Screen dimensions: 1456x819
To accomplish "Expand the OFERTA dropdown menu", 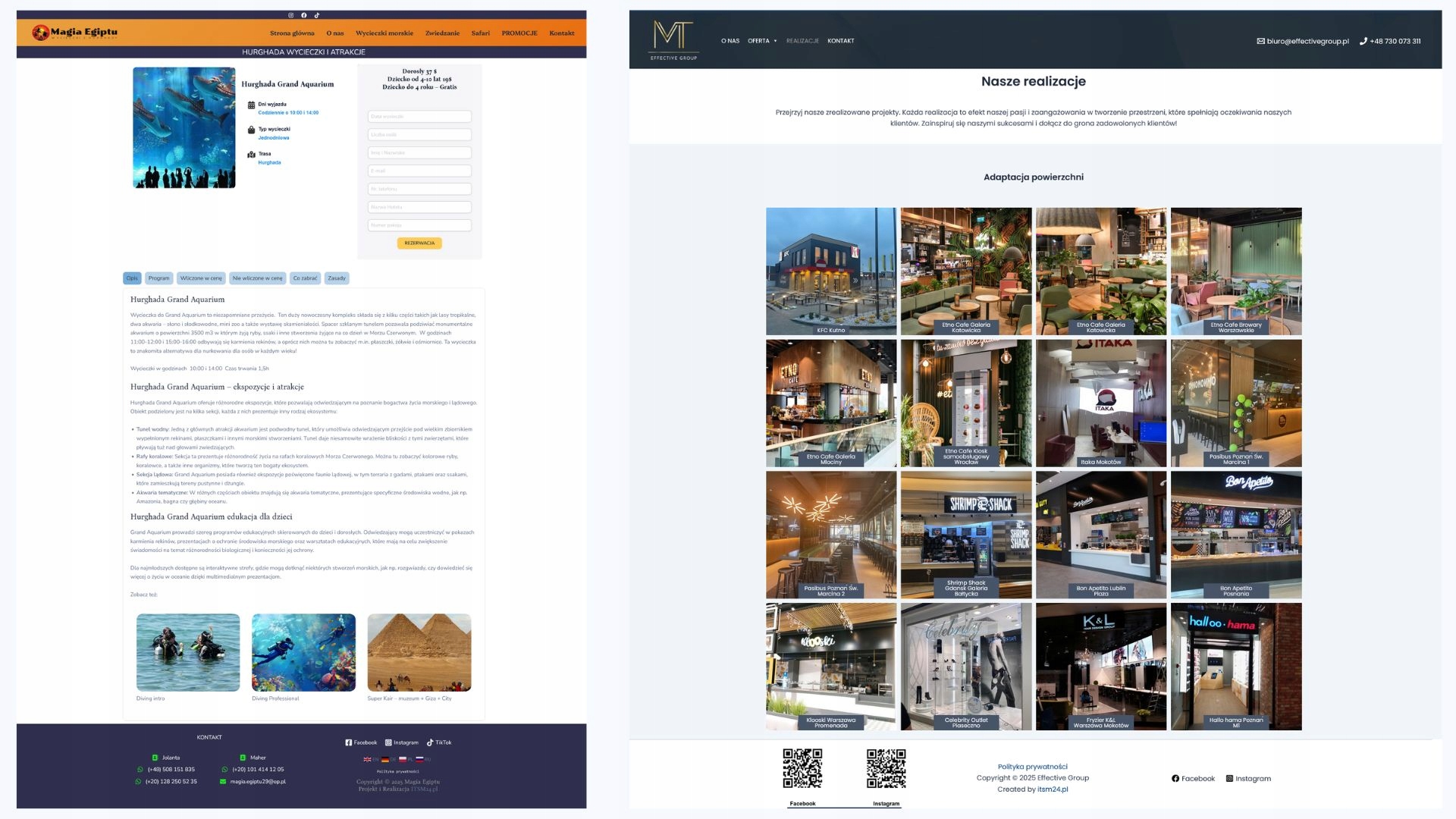I will click(762, 41).
